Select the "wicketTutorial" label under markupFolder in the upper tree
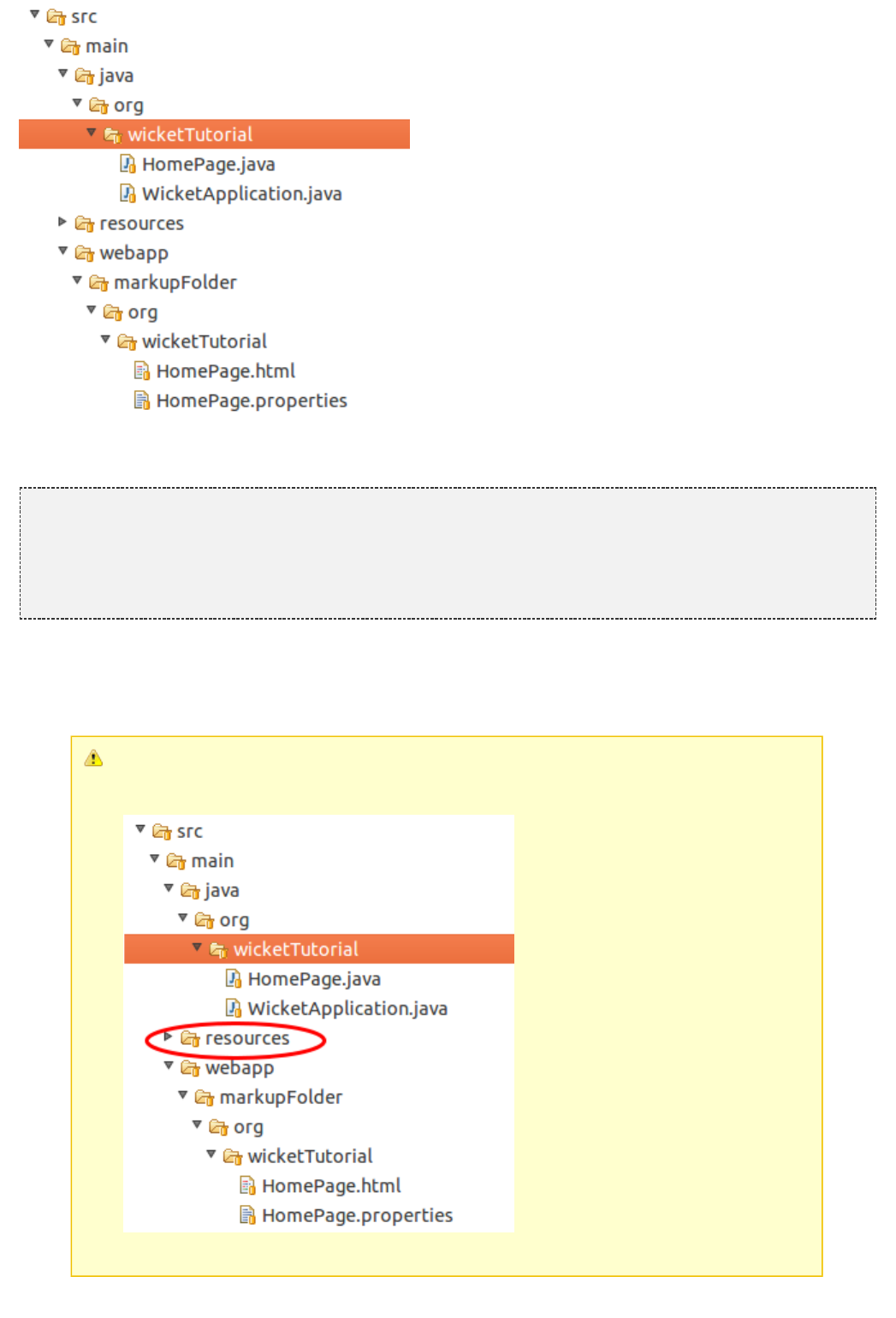 point(205,341)
